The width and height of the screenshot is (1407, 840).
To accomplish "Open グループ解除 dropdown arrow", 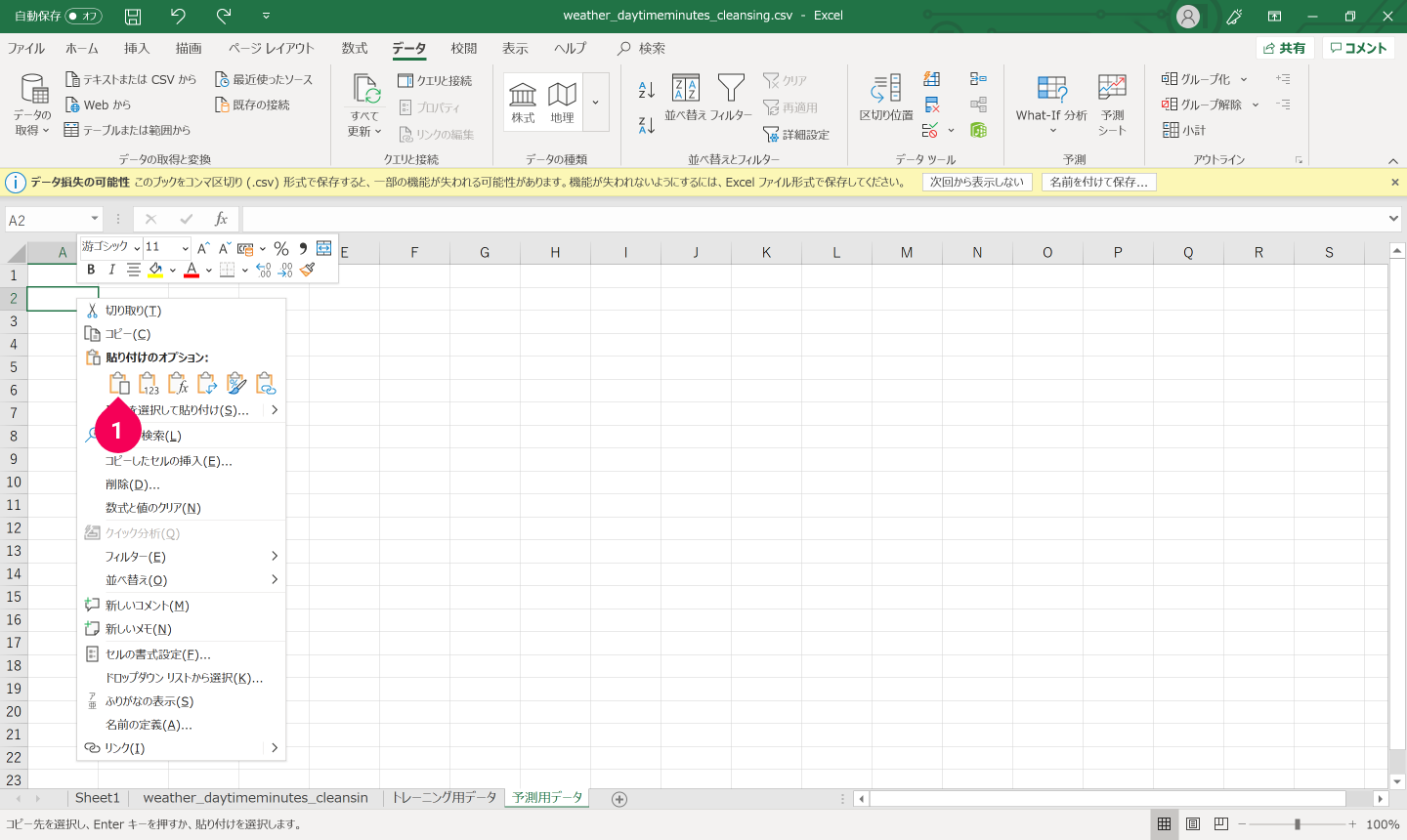I will (x=1256, y=105).
